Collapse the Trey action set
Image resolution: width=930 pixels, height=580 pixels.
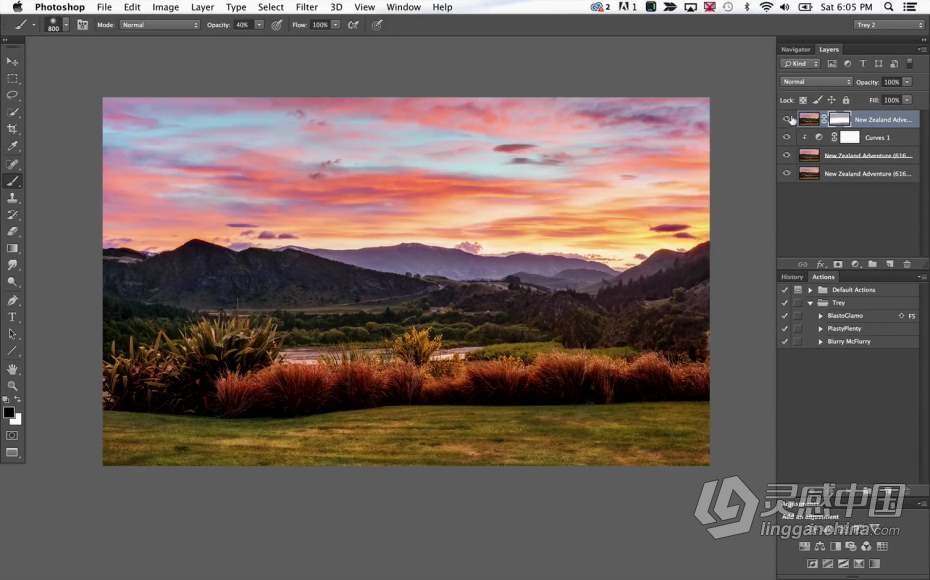click(x=810, y=303)
